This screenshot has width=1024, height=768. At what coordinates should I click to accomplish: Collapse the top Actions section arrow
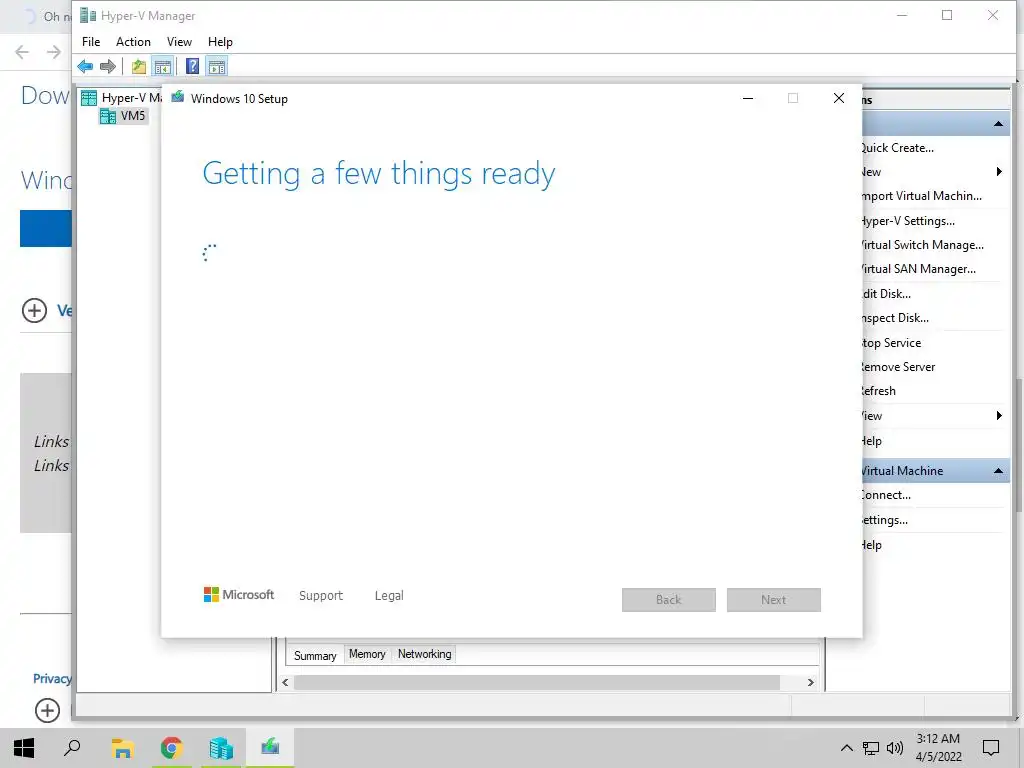pos(999,123)
